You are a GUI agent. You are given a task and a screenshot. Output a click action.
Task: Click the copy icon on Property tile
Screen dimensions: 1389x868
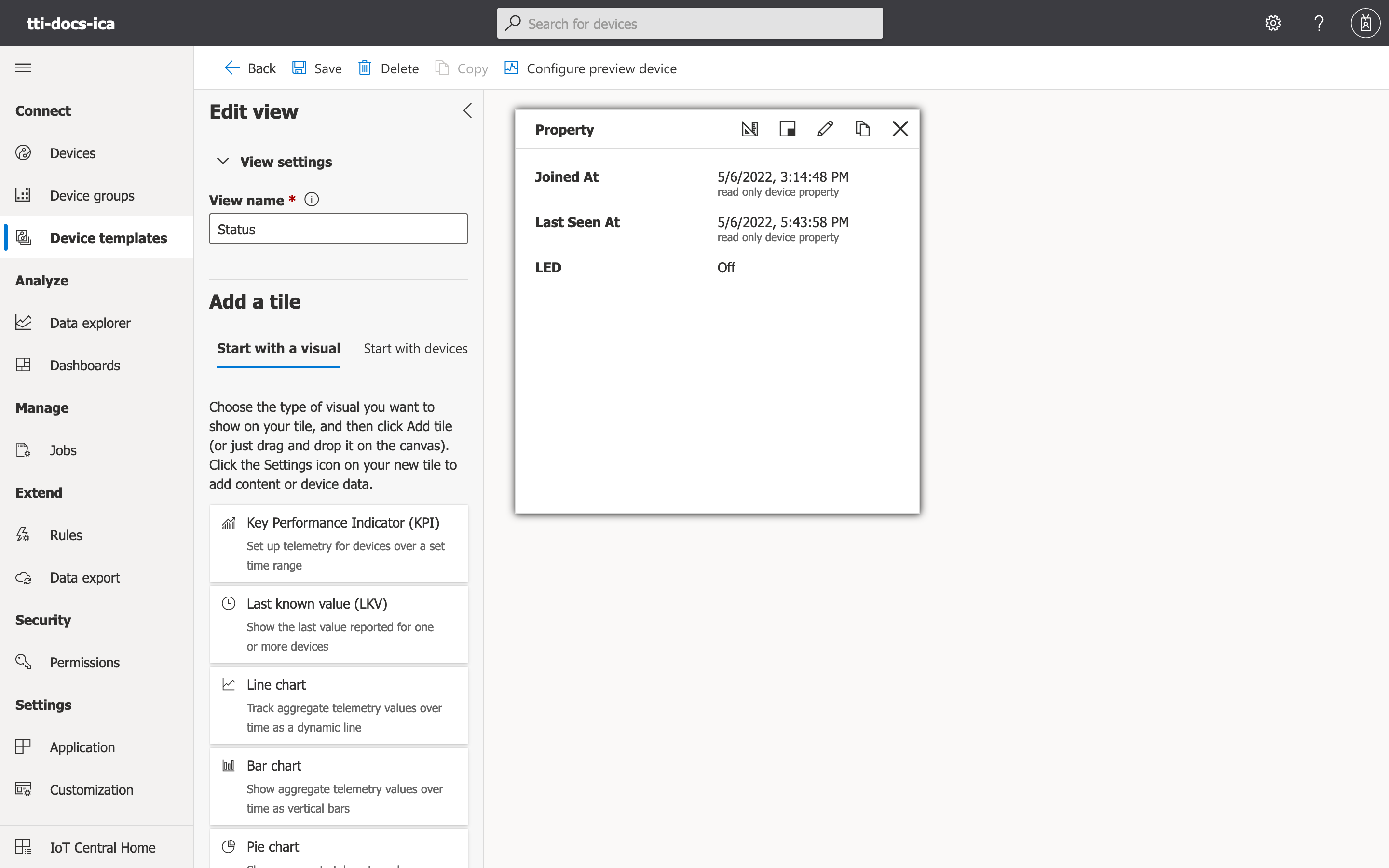[862, 129]
